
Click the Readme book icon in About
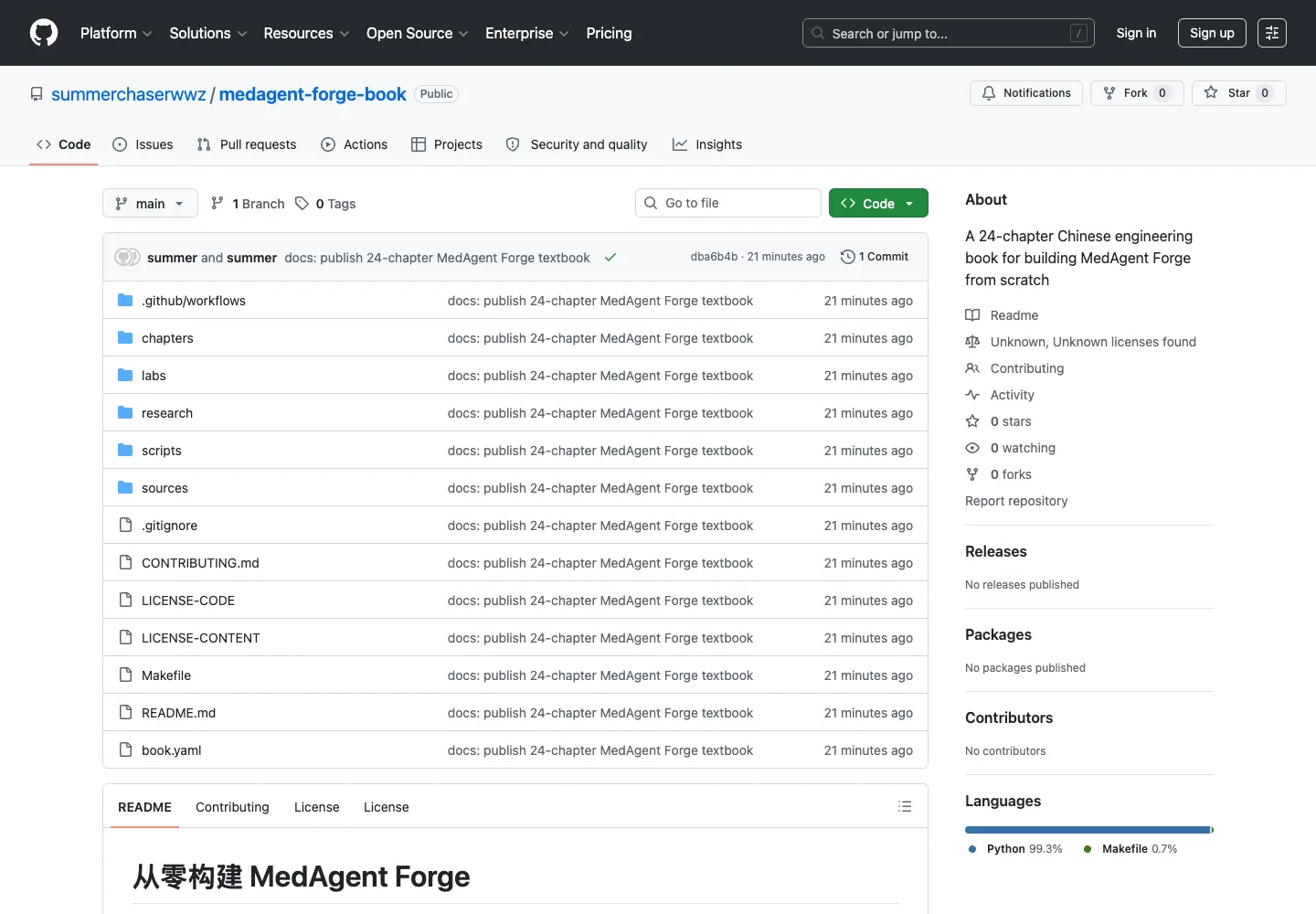972,315
